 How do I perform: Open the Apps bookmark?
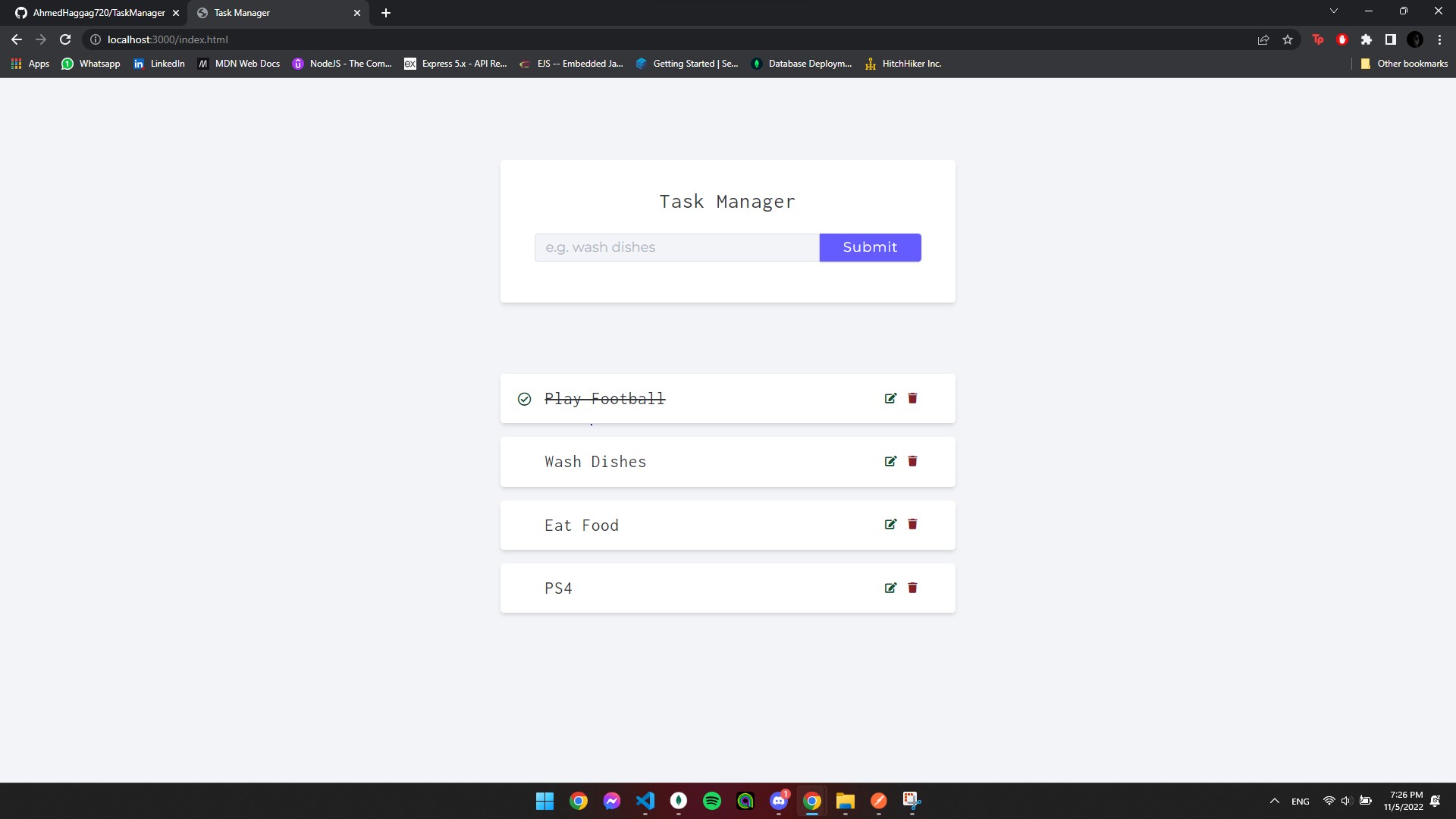30,64
